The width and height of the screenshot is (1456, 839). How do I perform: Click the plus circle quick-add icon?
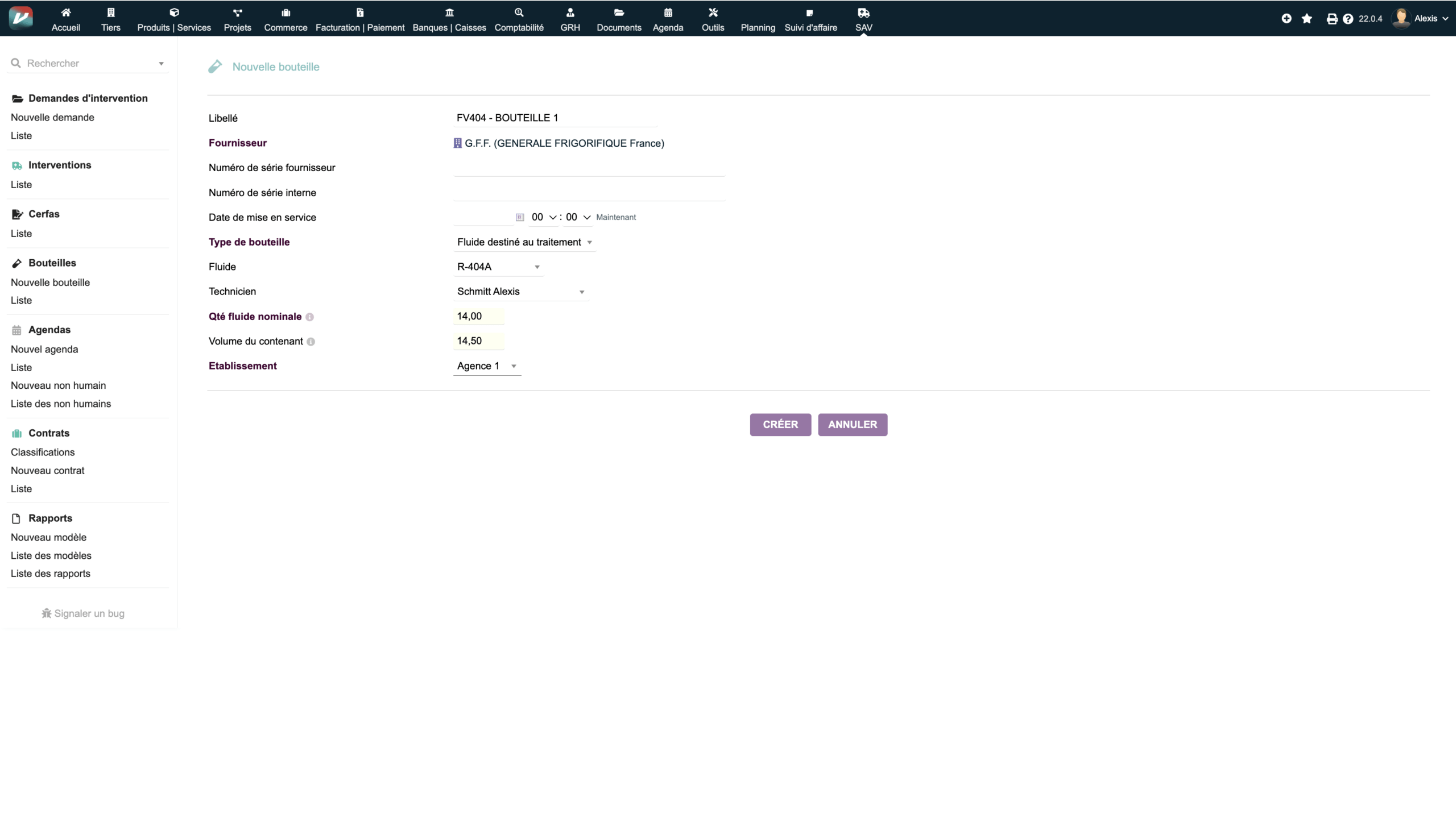[1286, 18]
